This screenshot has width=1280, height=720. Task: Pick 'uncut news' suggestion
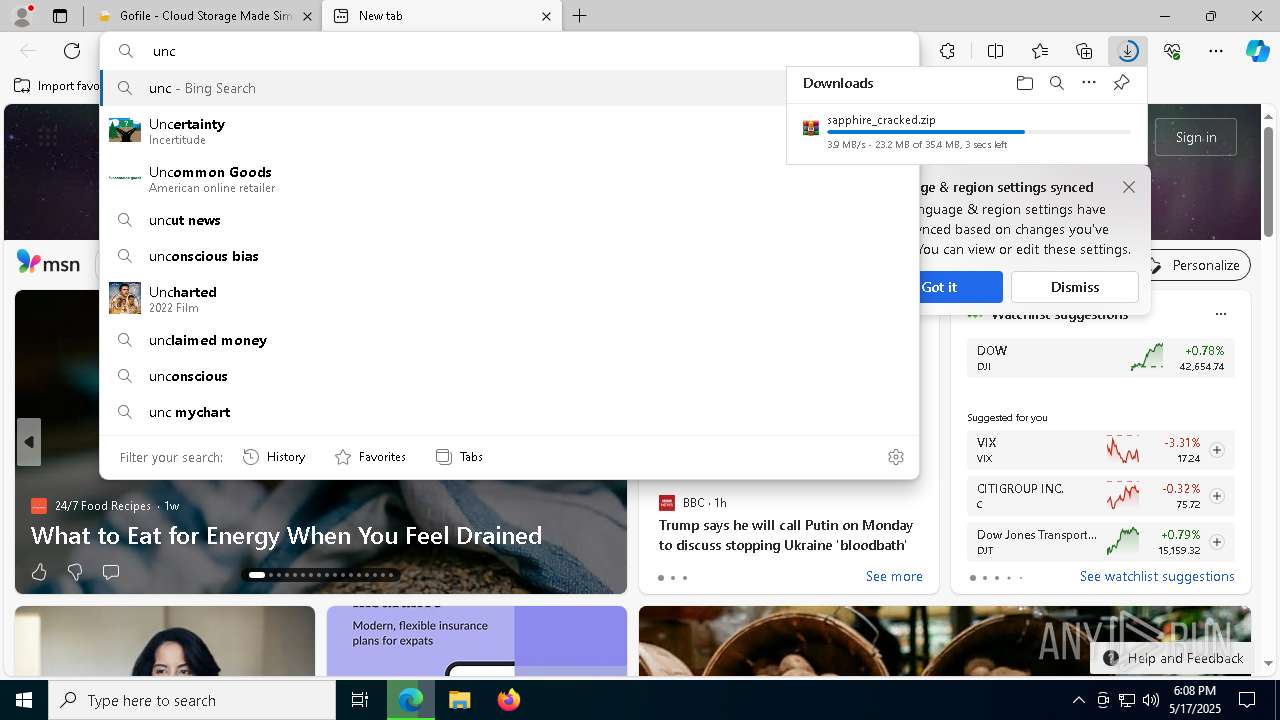[x=510, y=220]
